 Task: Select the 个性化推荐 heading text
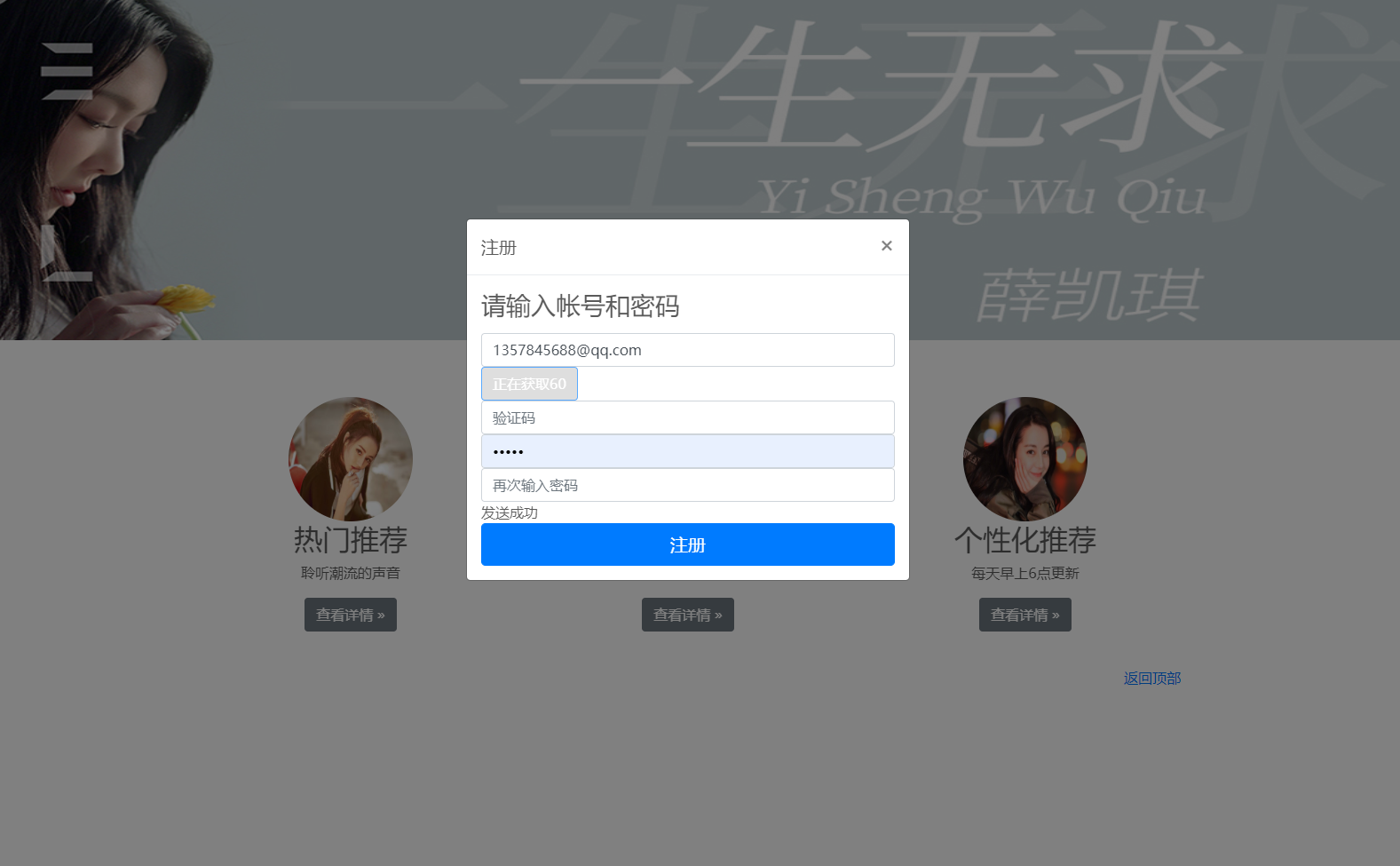pyautogui.click(x=1025, y=540)
